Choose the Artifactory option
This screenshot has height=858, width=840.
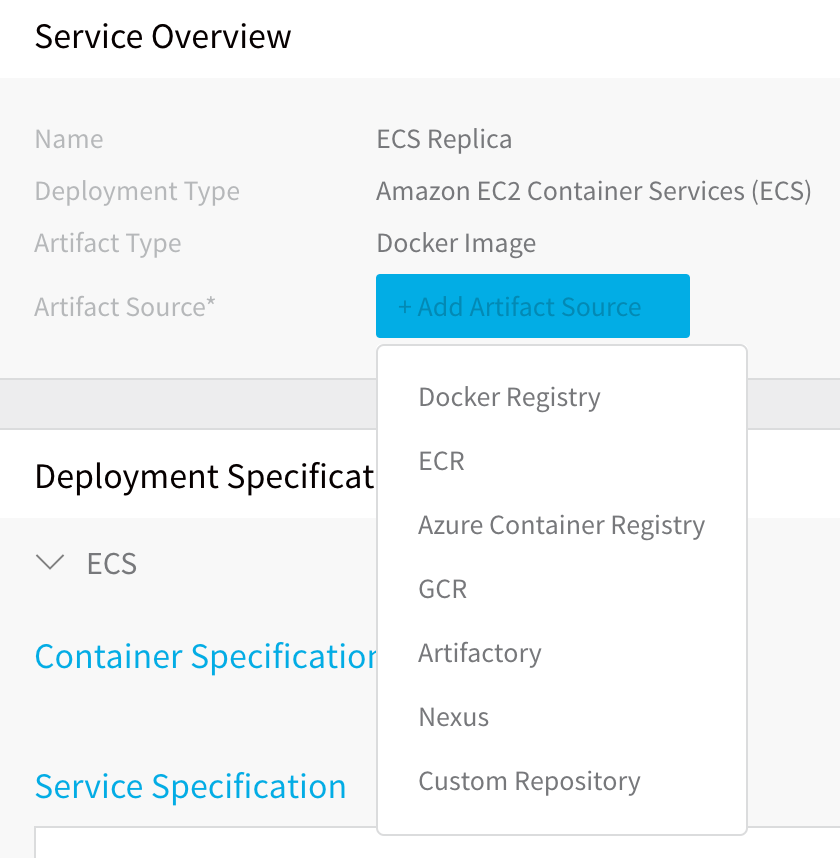coord(480,653)
